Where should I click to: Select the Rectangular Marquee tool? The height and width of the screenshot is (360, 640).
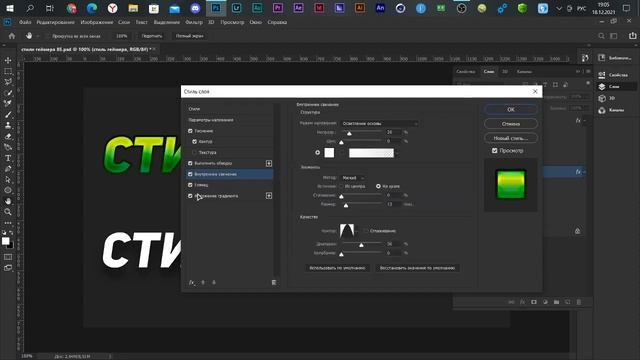8,71
